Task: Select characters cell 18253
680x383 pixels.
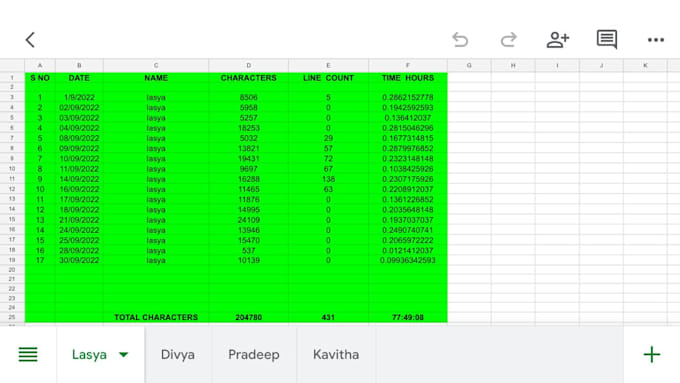Action: coord(248,128)
